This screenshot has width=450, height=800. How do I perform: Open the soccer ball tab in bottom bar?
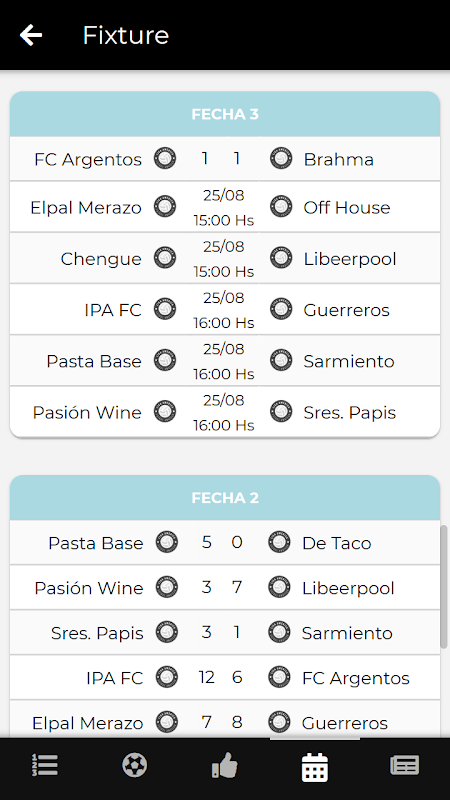(x=135, y=765)
